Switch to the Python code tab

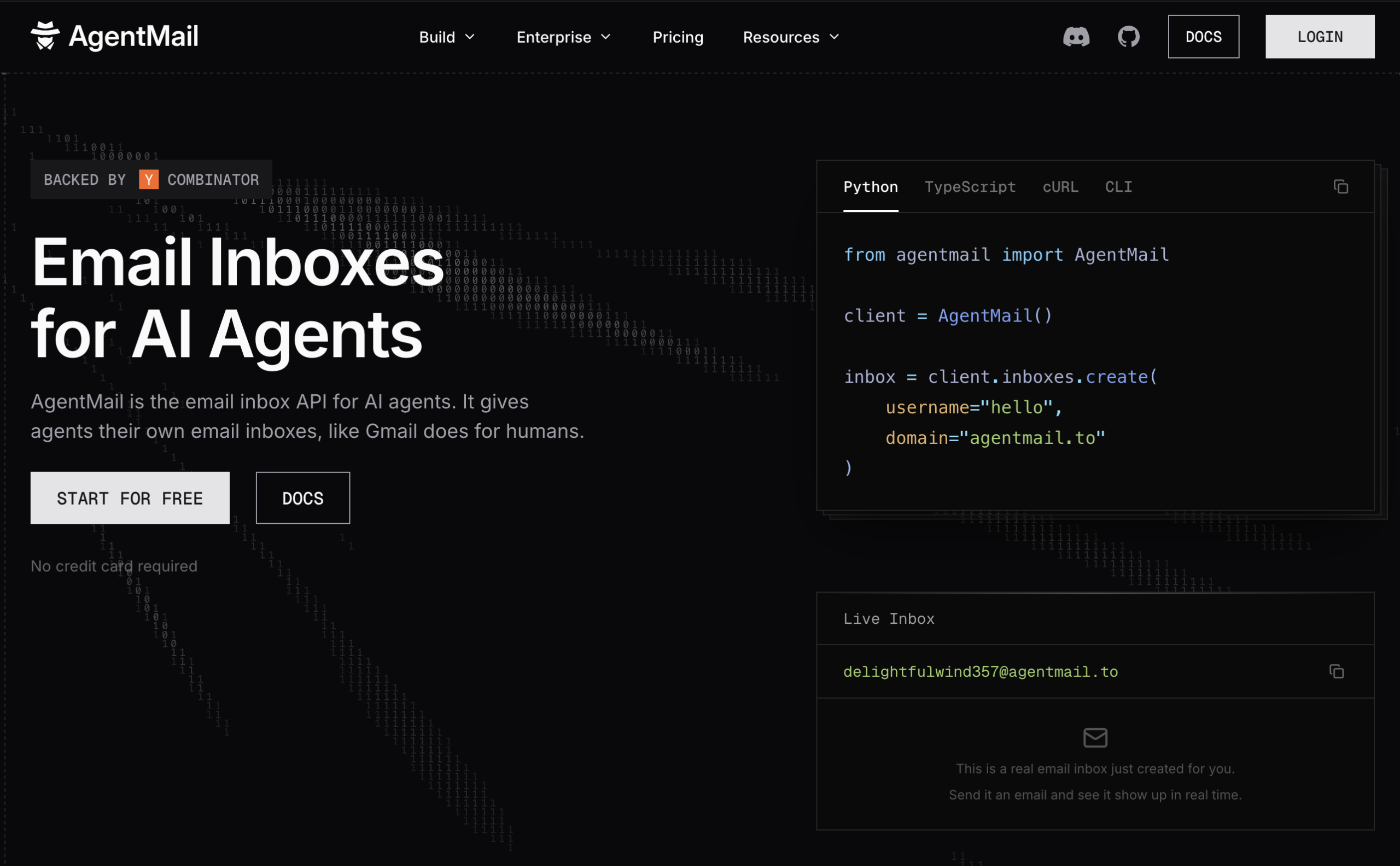click(870, 188)
